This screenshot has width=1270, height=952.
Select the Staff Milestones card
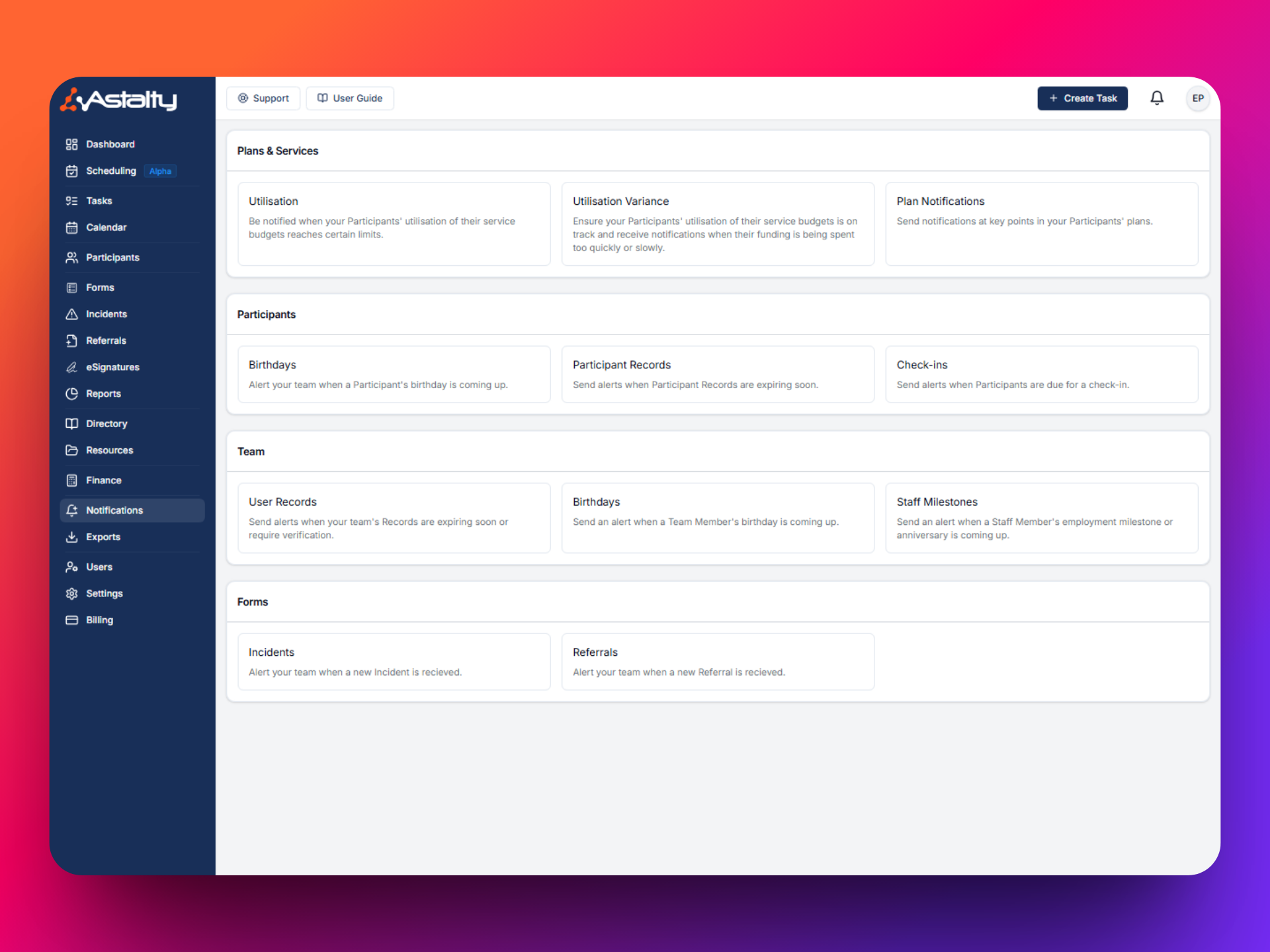[1041, 518]
